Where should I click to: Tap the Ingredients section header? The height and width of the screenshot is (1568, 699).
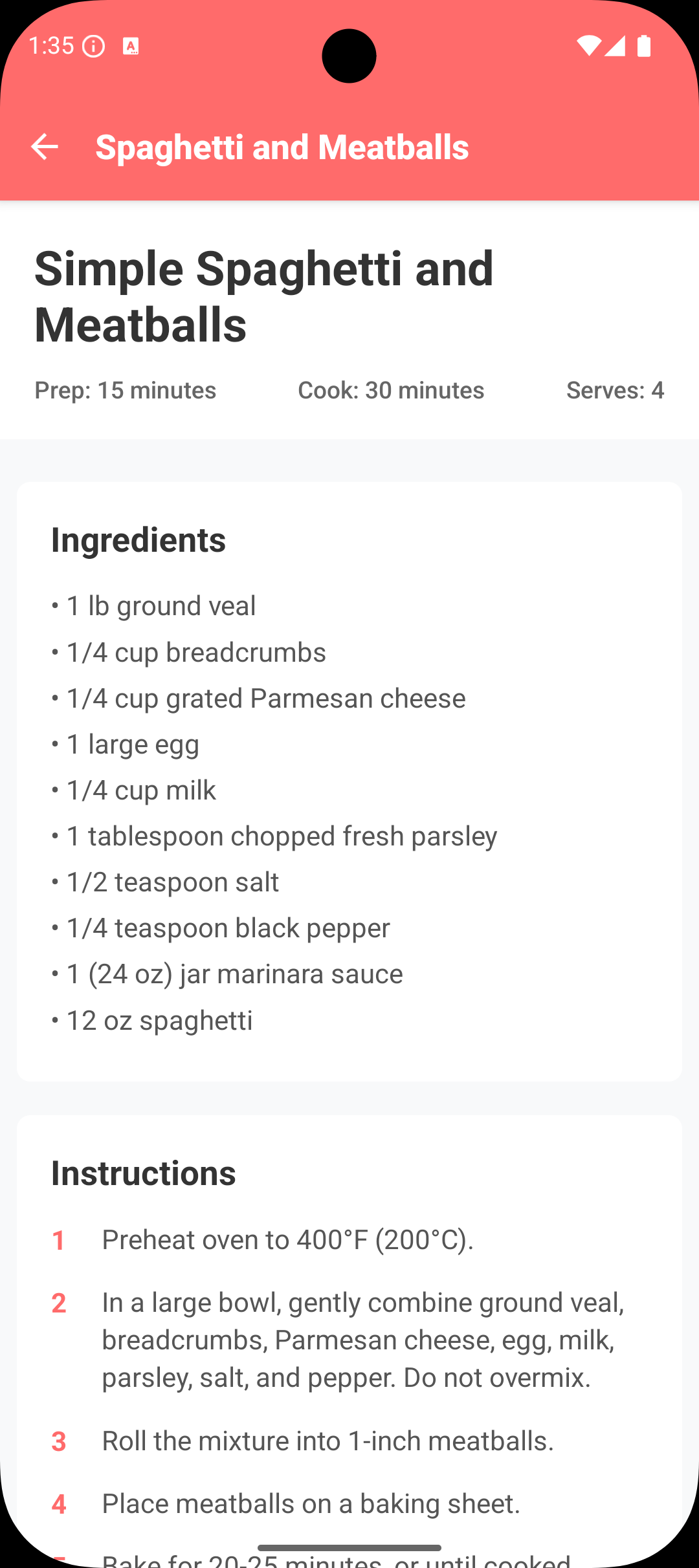[x=139, y=539]
